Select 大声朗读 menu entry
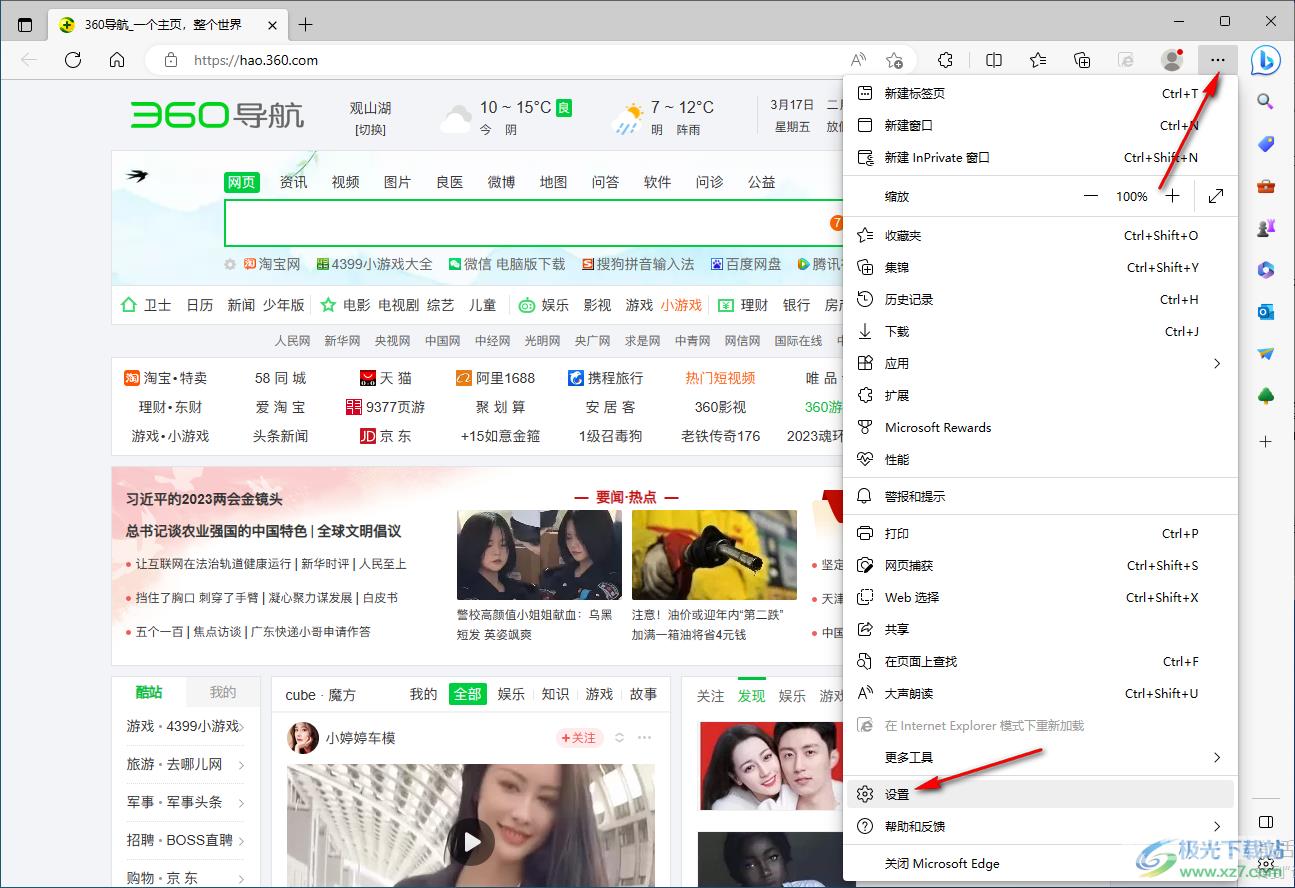 [x=1040, y=693]
